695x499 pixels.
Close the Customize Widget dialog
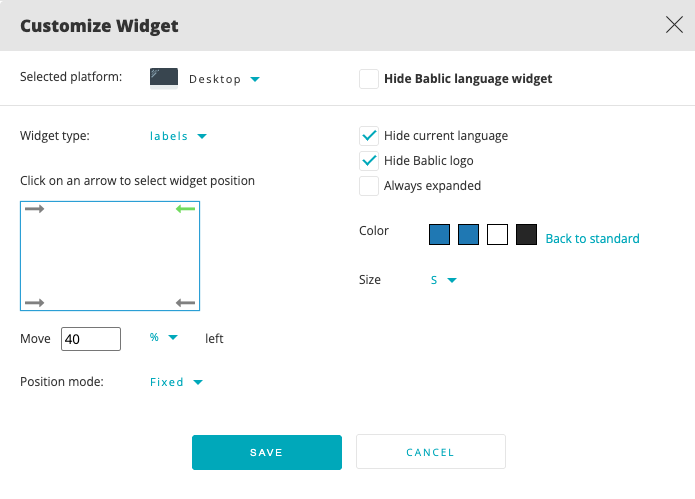pyautogui.click(x=674, y=25)
